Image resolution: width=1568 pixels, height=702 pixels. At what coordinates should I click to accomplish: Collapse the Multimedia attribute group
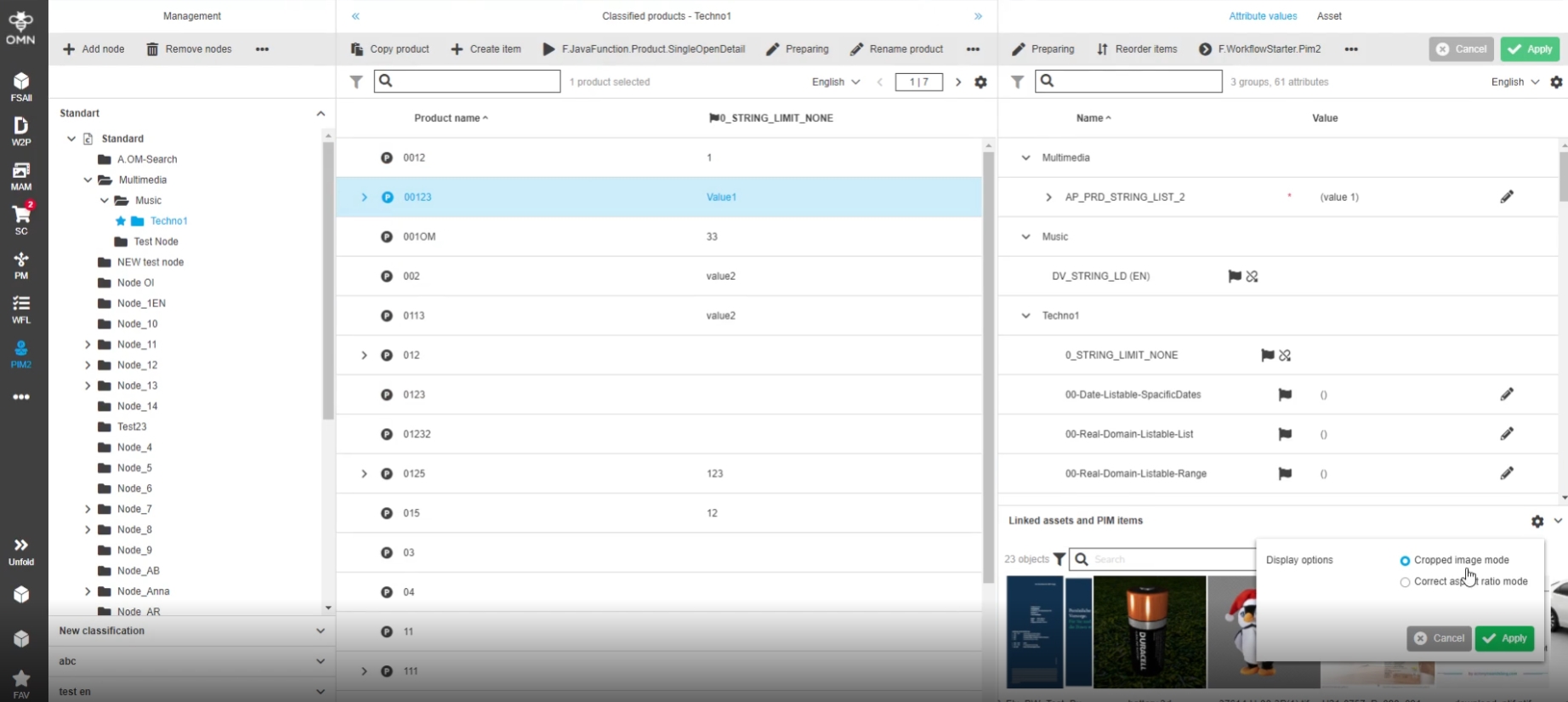coord(1025,157)
